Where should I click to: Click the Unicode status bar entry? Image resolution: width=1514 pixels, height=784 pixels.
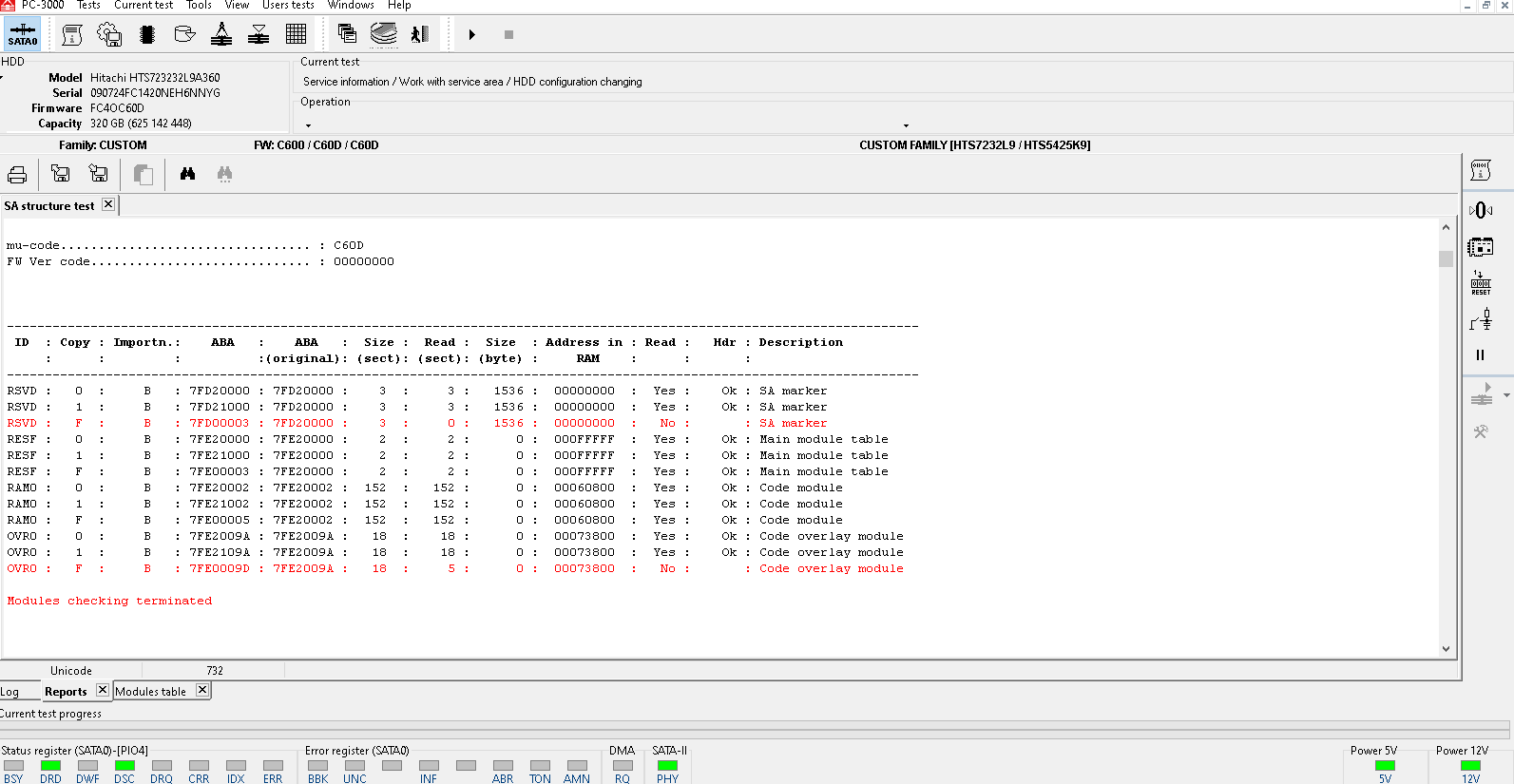pos(71,671)
